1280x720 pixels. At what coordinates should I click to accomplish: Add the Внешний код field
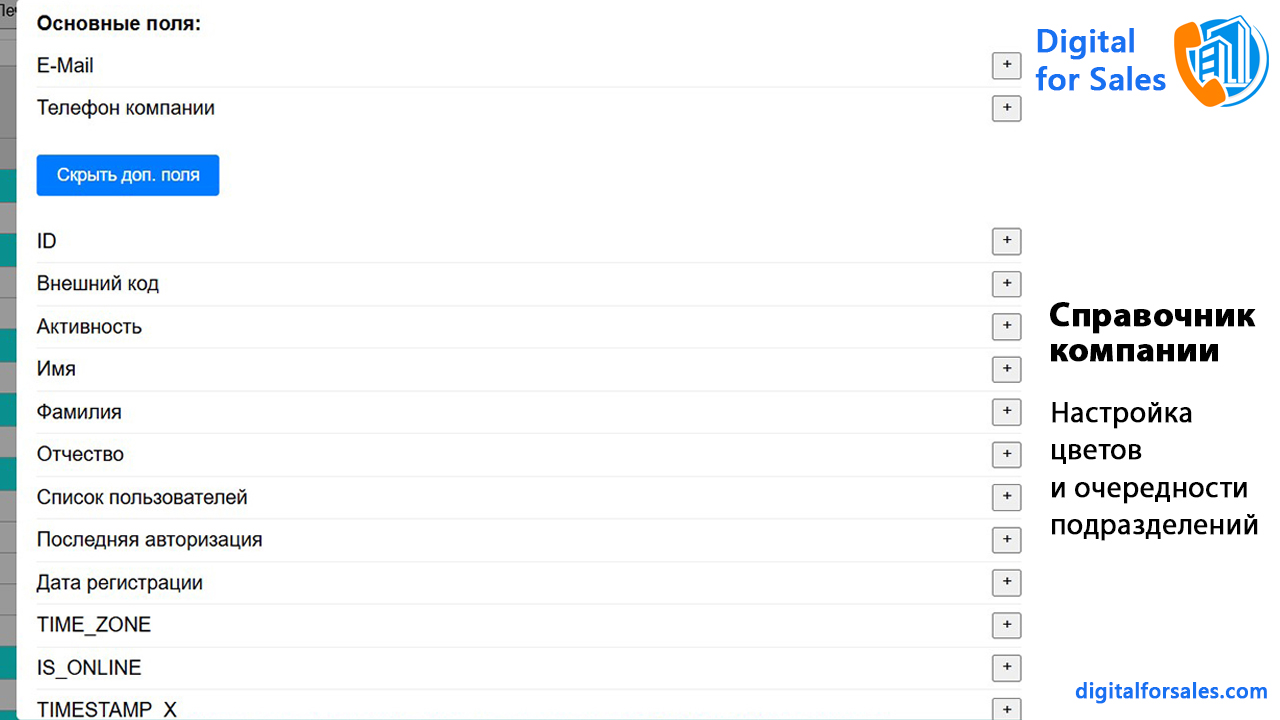[1006, 284]
